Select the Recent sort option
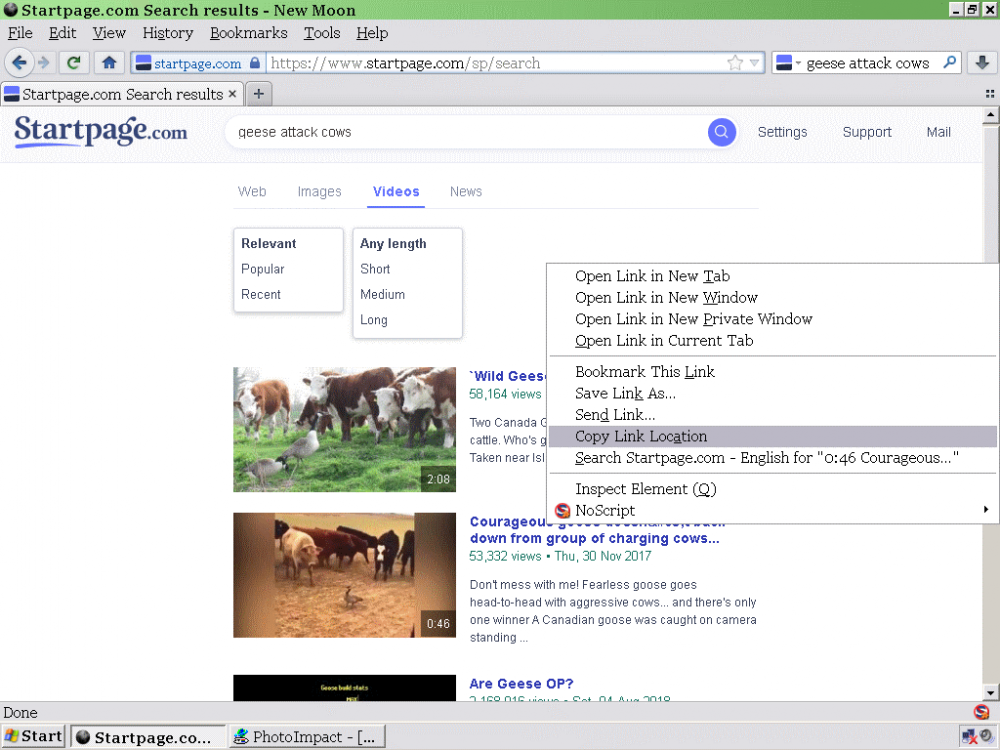The width and height of the screenshot is (1000, 750). coord(261,295)
